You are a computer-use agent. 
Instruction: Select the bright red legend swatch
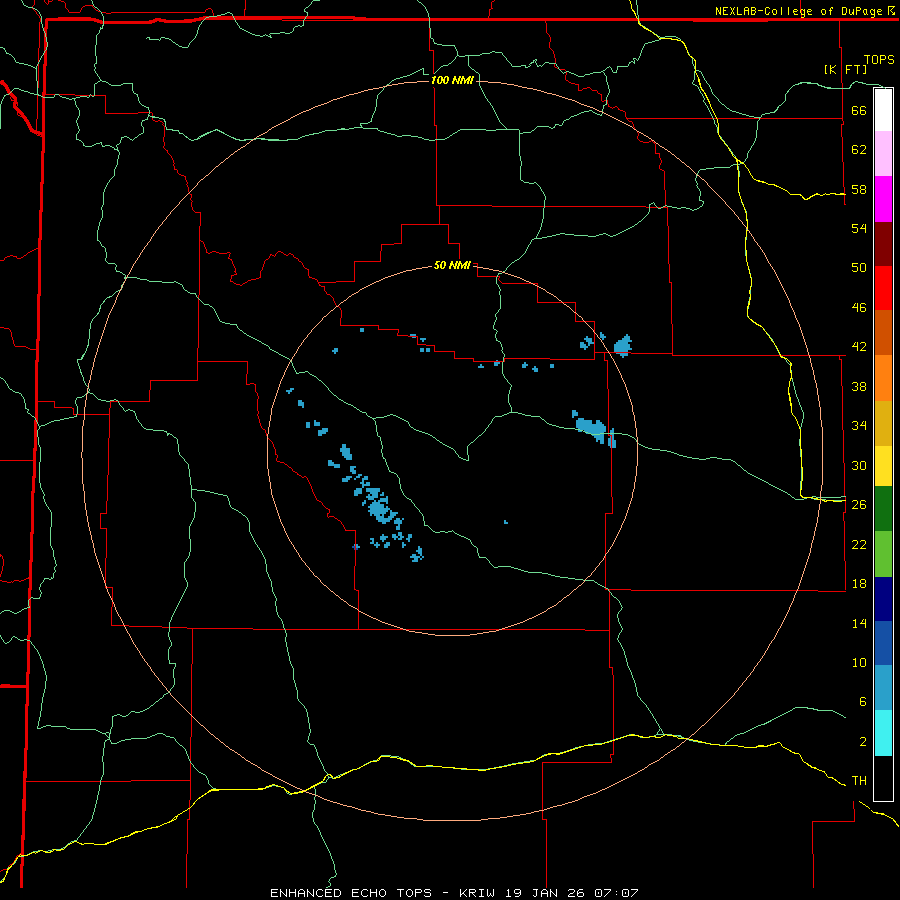tap(883, 288)
